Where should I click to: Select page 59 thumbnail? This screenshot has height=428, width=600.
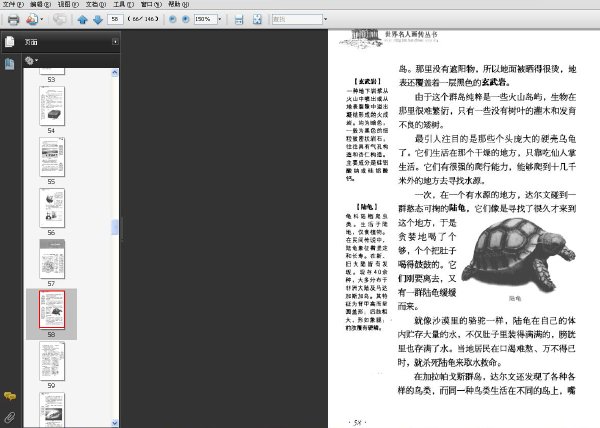pyautogui.click(x=52, y=361)
